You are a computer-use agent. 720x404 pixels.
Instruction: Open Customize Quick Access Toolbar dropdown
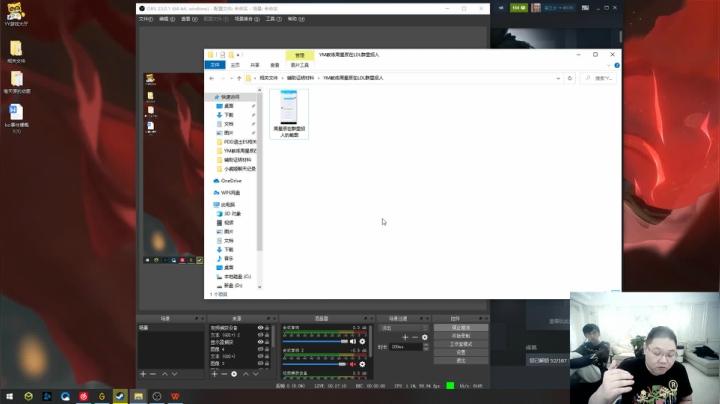point(238,55)
